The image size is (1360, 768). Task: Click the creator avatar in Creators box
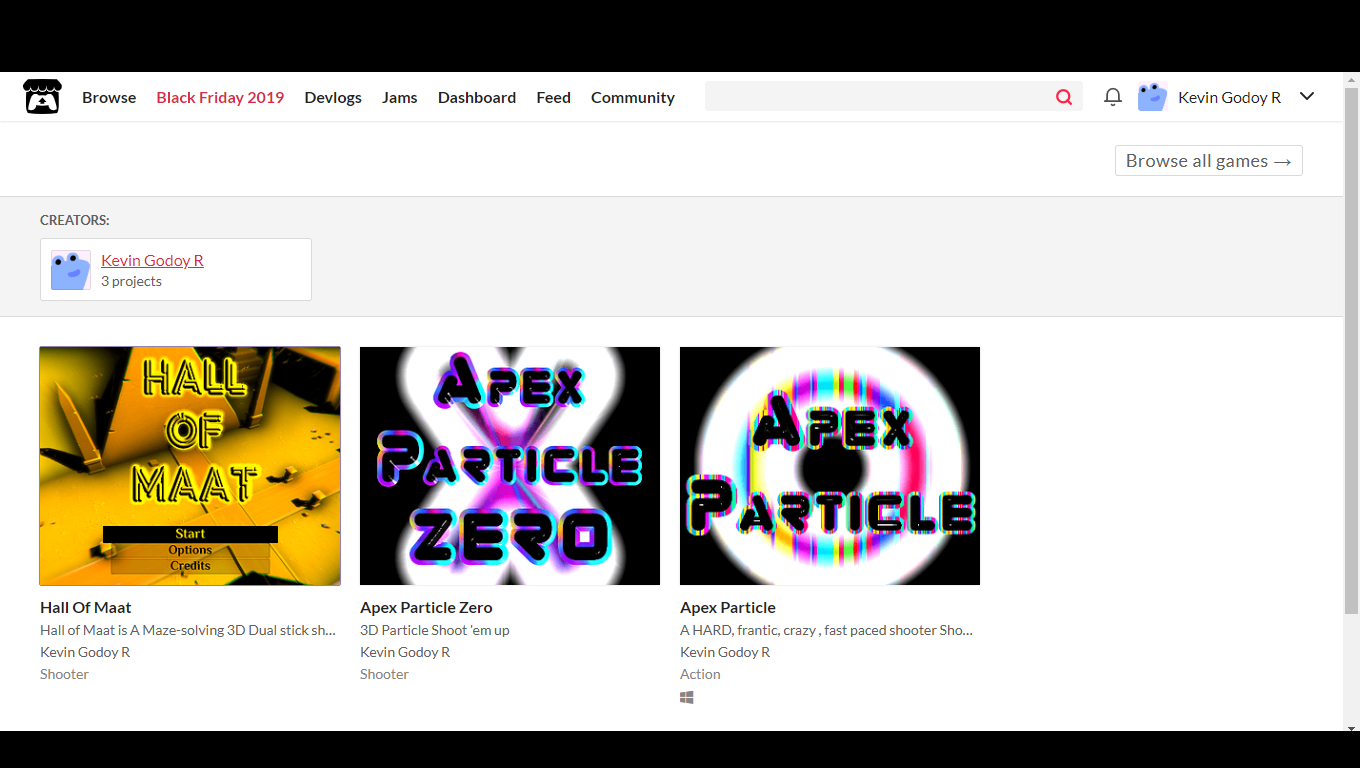click(x=71, y=270)
